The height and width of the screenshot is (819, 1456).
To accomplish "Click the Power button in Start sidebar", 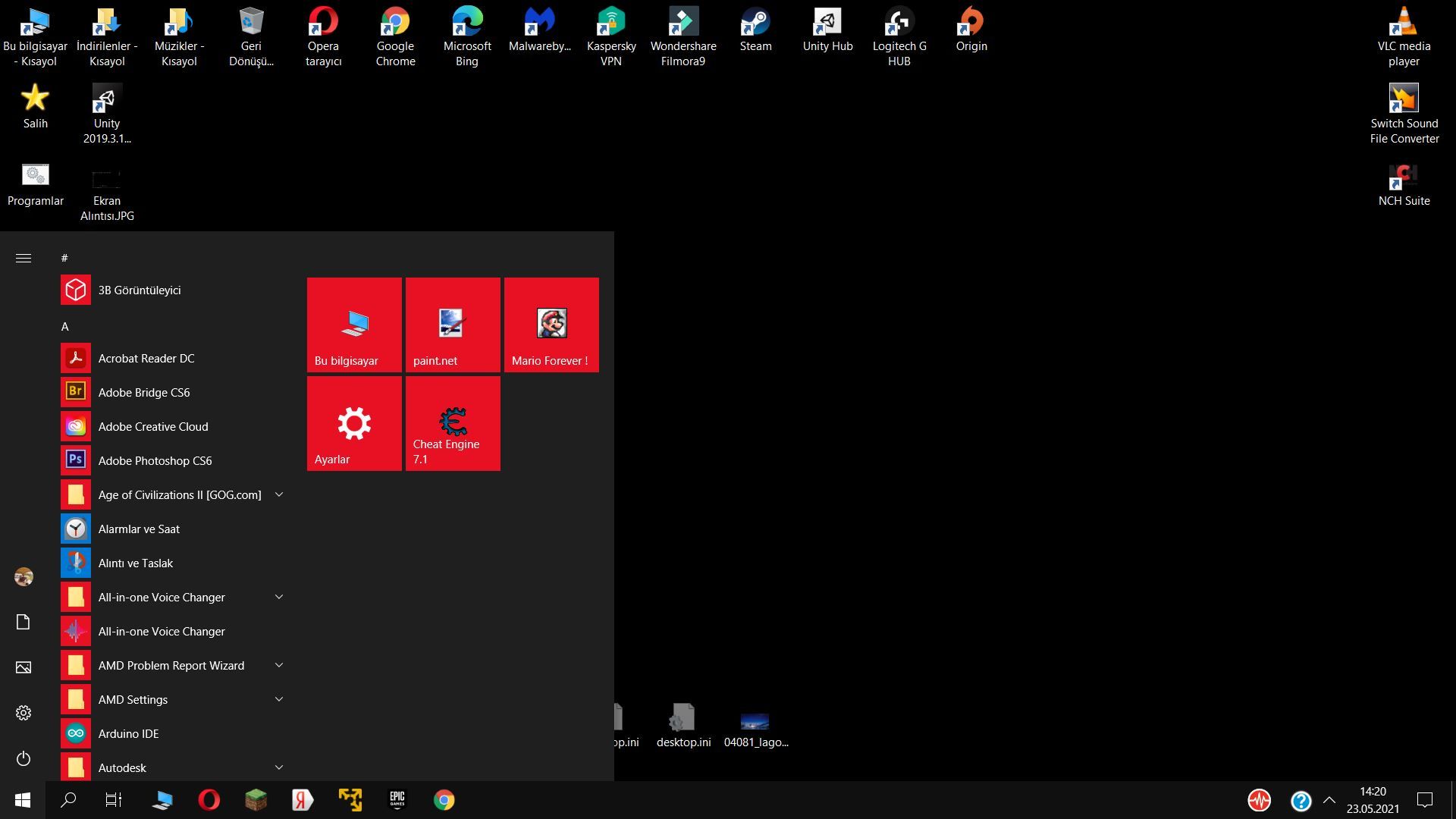I will click(24, 758).
